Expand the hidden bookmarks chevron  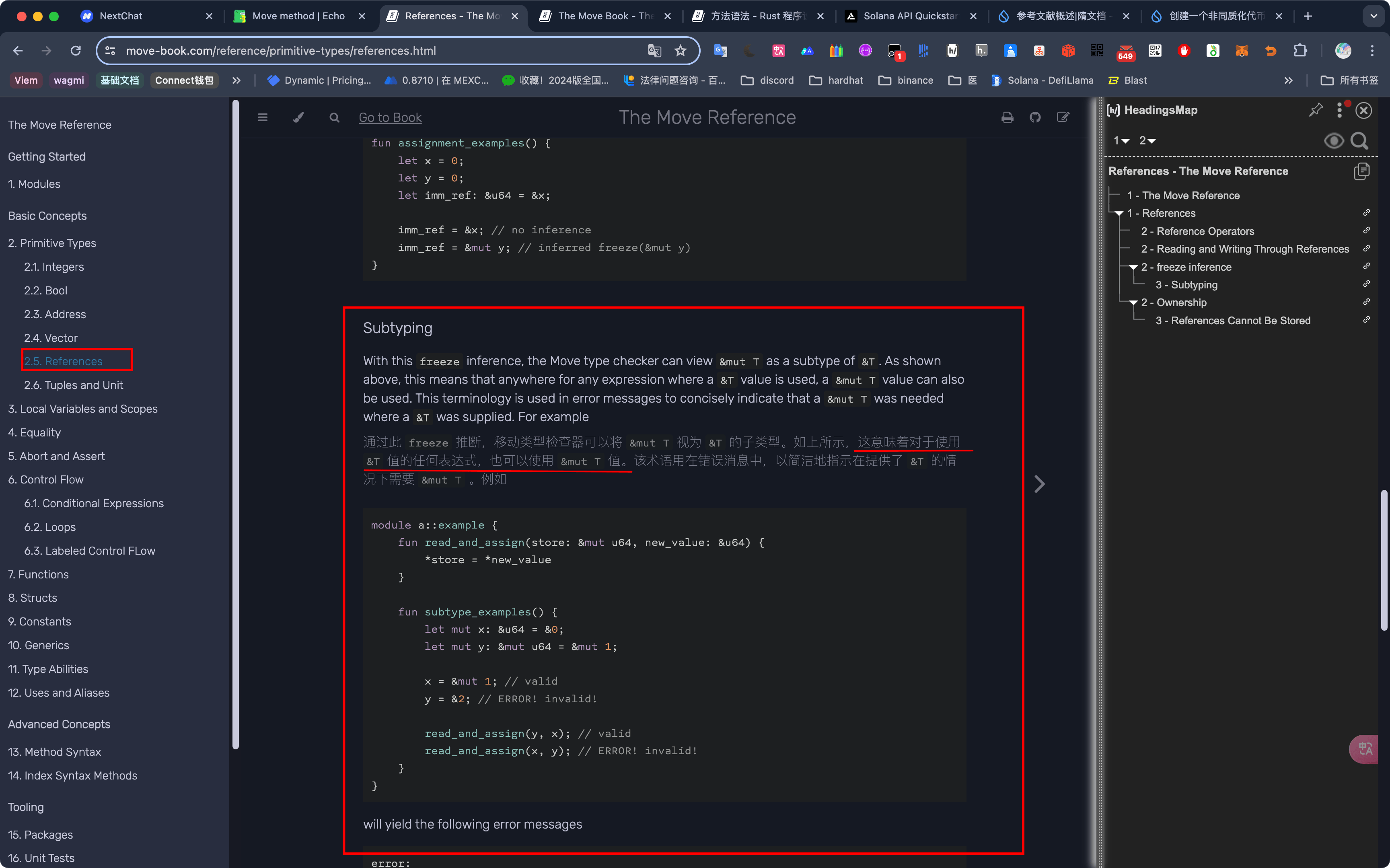pos(236,80)
